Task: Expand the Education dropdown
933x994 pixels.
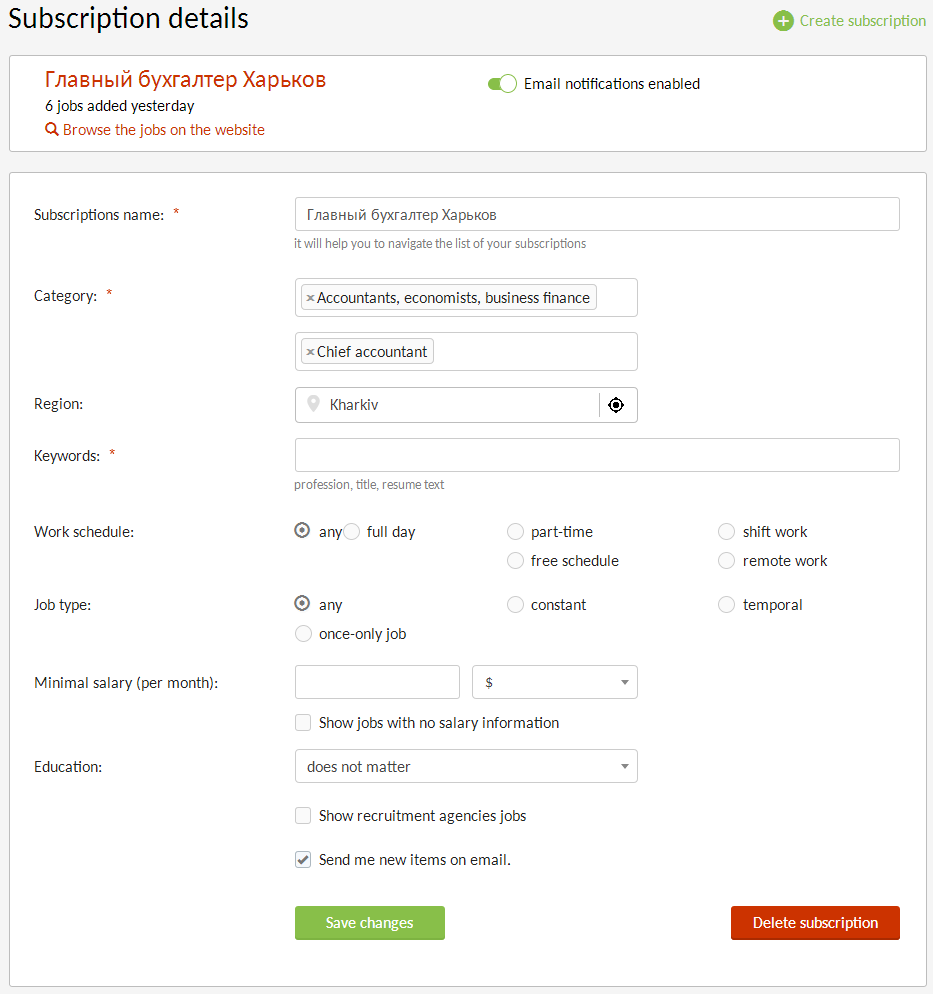Action: click(466, 767)
